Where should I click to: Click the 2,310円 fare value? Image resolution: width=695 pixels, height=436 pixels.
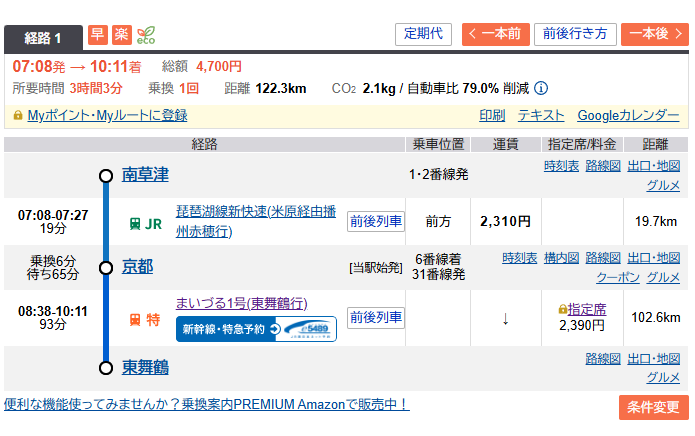click(505, 222)
